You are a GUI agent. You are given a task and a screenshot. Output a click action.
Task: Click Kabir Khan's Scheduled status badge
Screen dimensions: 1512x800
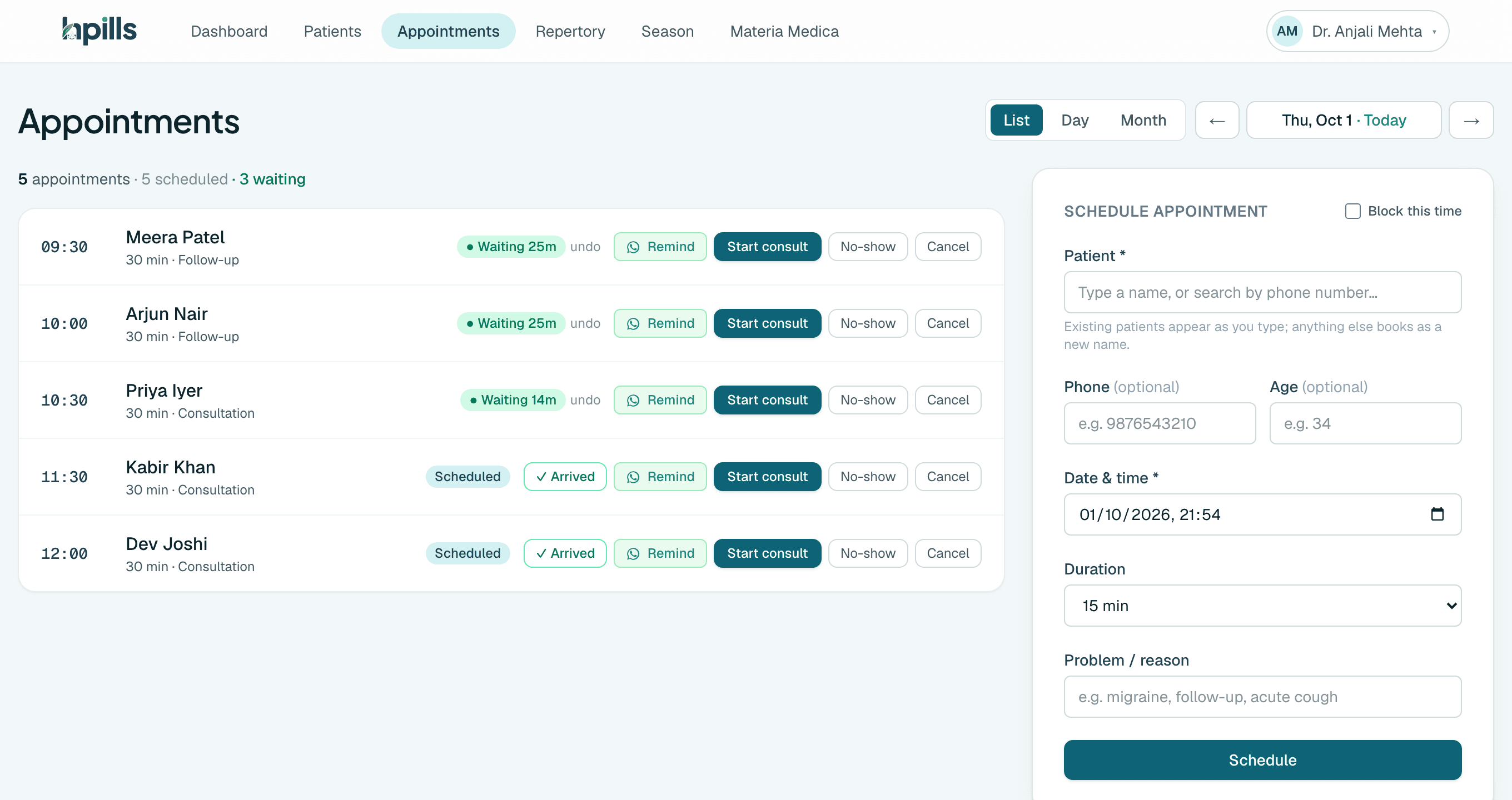coord(467,477)
